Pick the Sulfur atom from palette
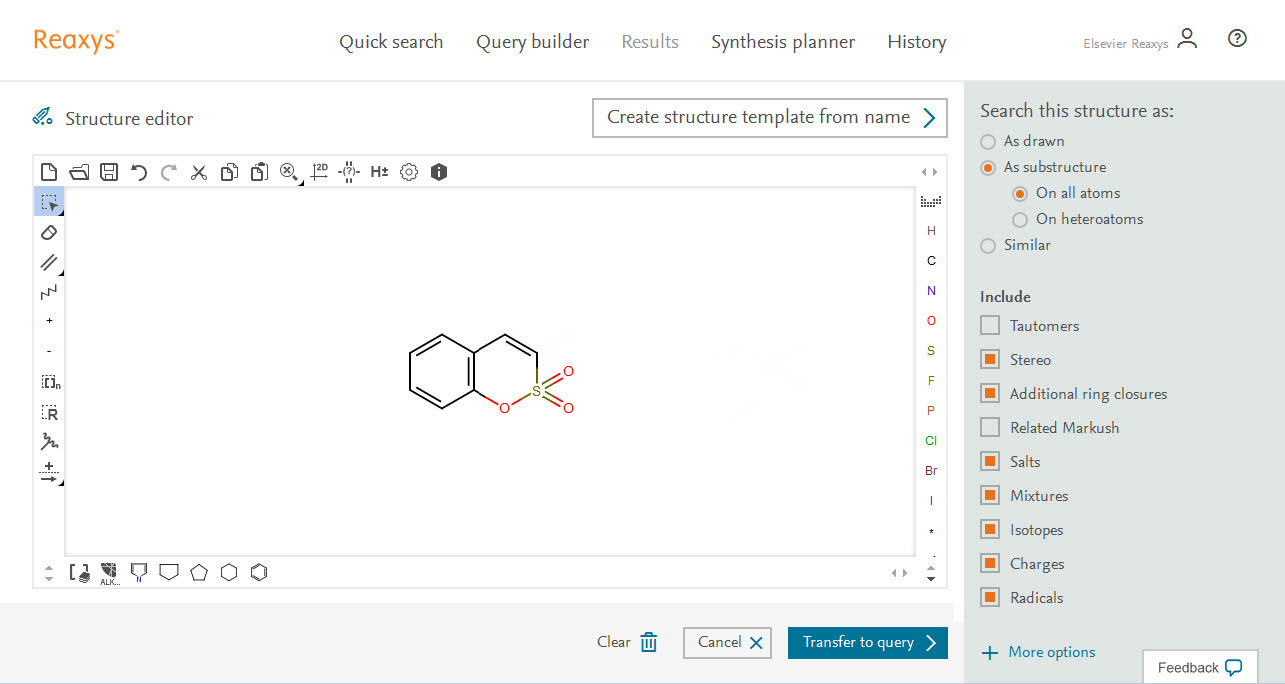Screen dimensions: 1285x684 click(x=931, y=351)
